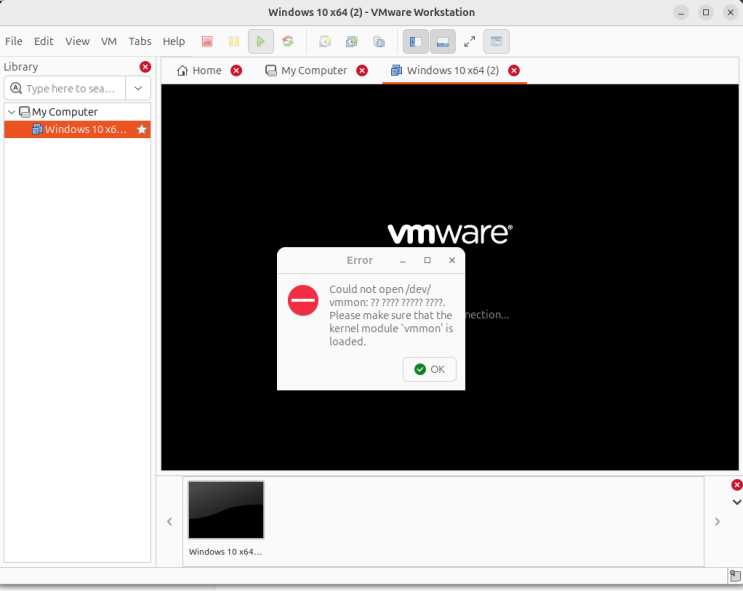The image size is (743, 591).
Task: Click the library search input field
Action: (x=65, y=88)
